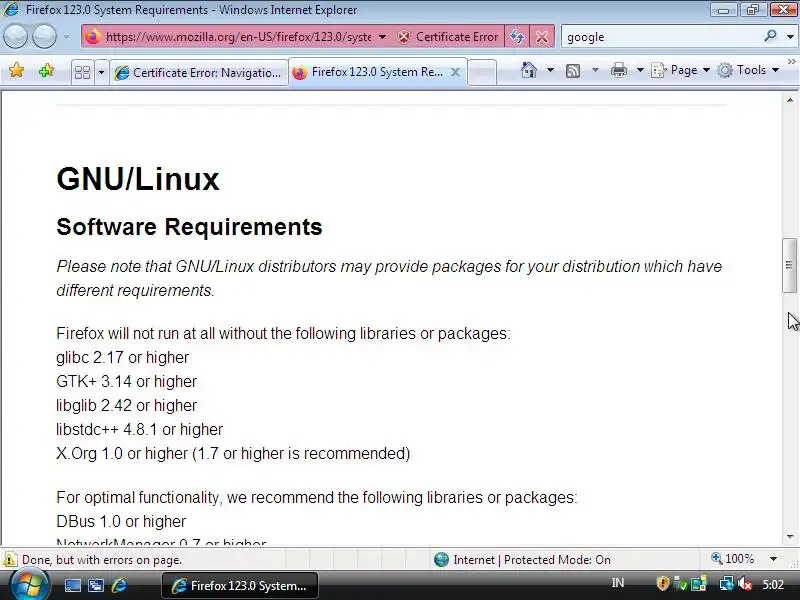Open the Quick Tabs view

[x=82, y=72]
